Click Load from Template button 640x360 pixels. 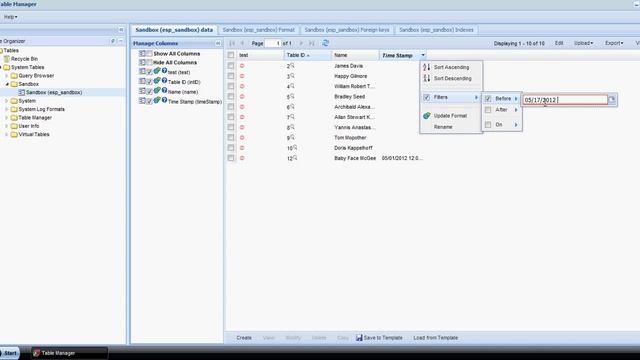tap(436, 338)
